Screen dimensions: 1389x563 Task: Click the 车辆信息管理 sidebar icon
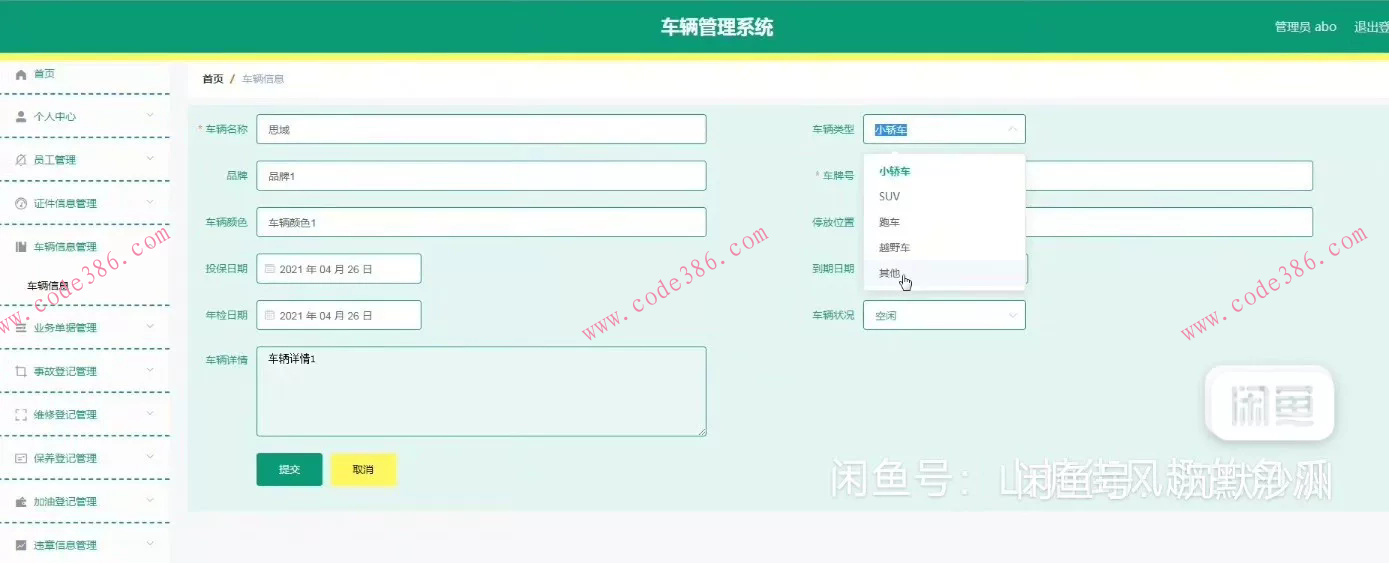tap(21, 246)
